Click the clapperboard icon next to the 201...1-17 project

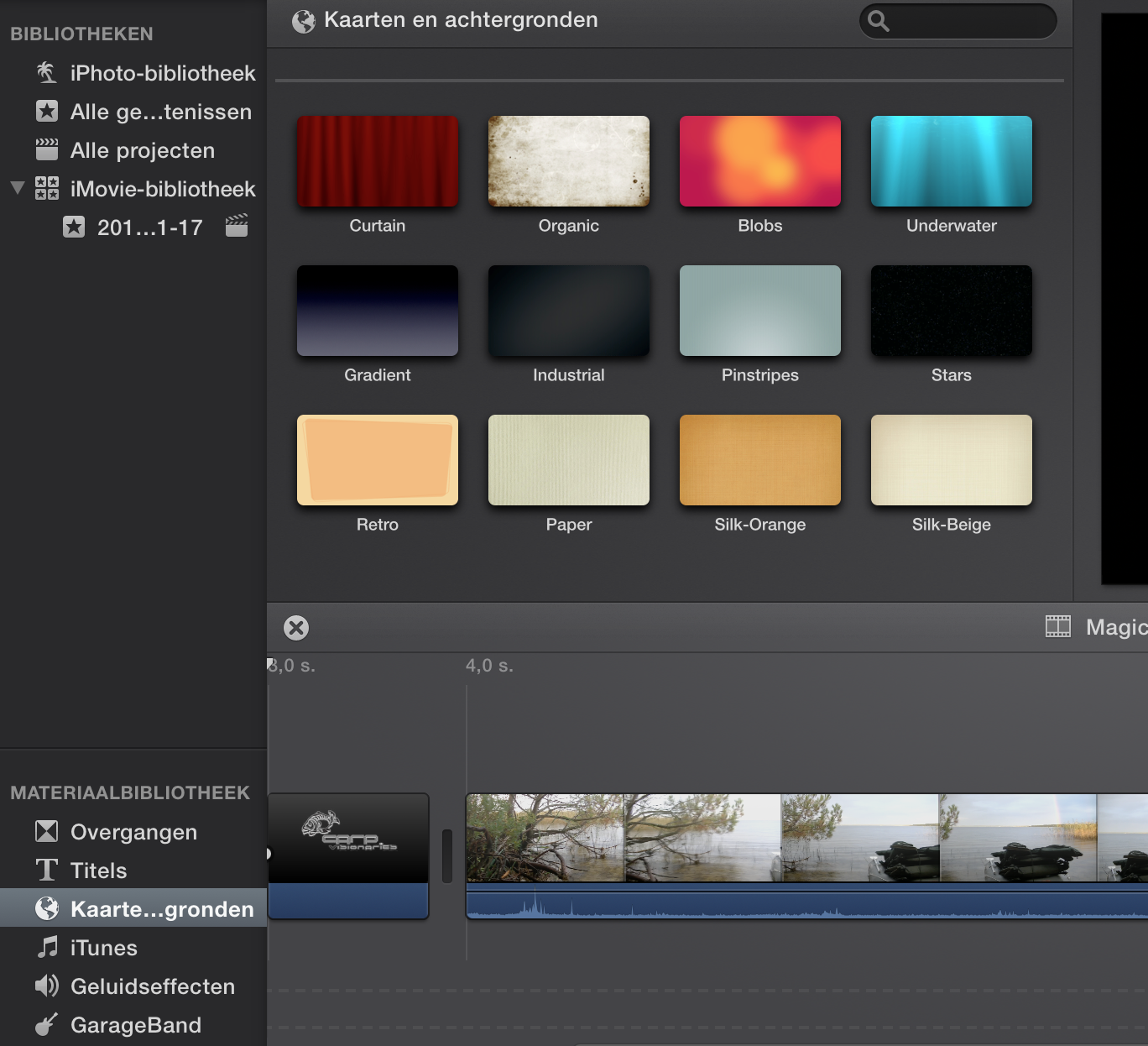click(x=237, y=225)
